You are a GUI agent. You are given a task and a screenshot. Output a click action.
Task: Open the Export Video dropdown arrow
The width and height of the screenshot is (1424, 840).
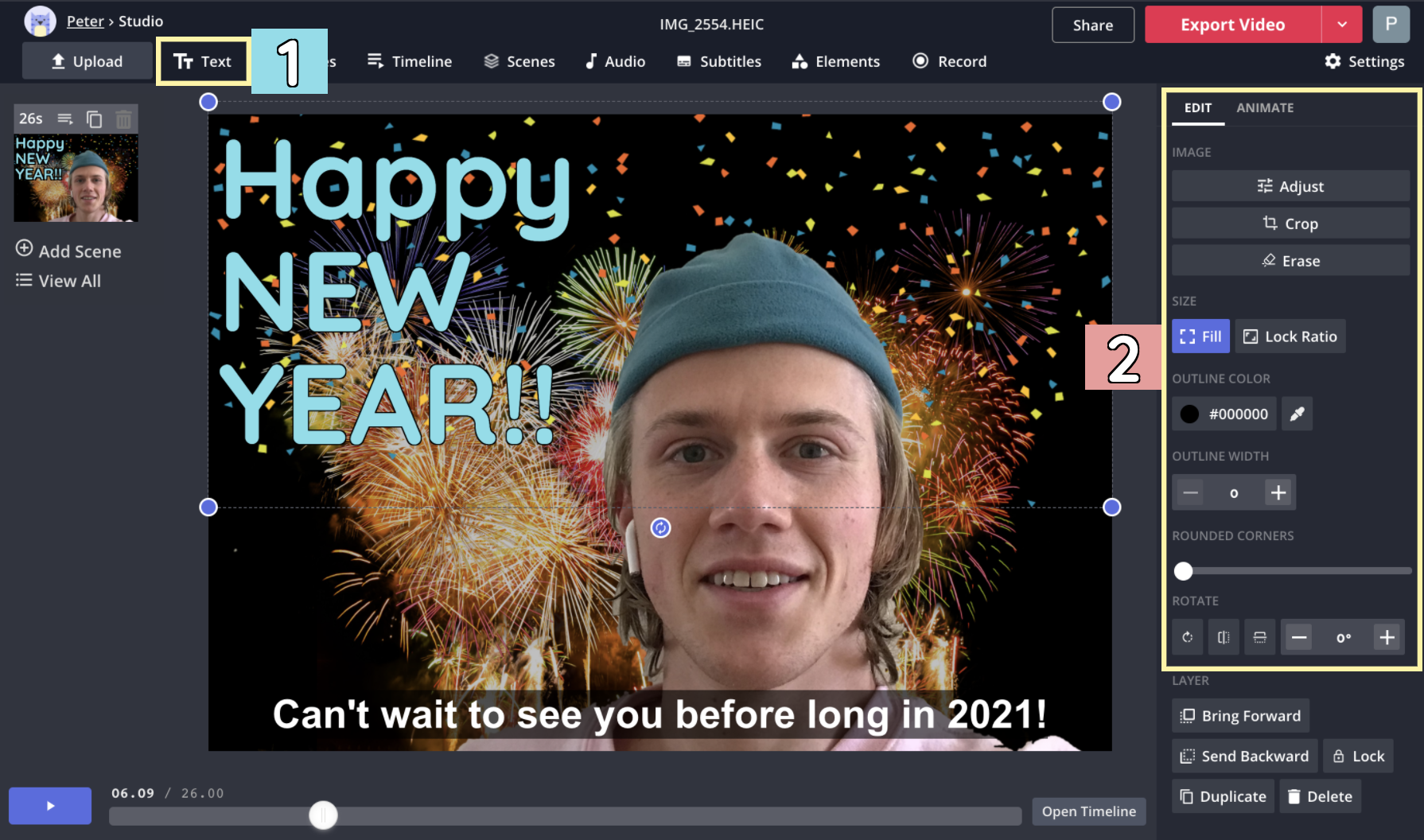pyautogui.click(x=1342, y=24)
